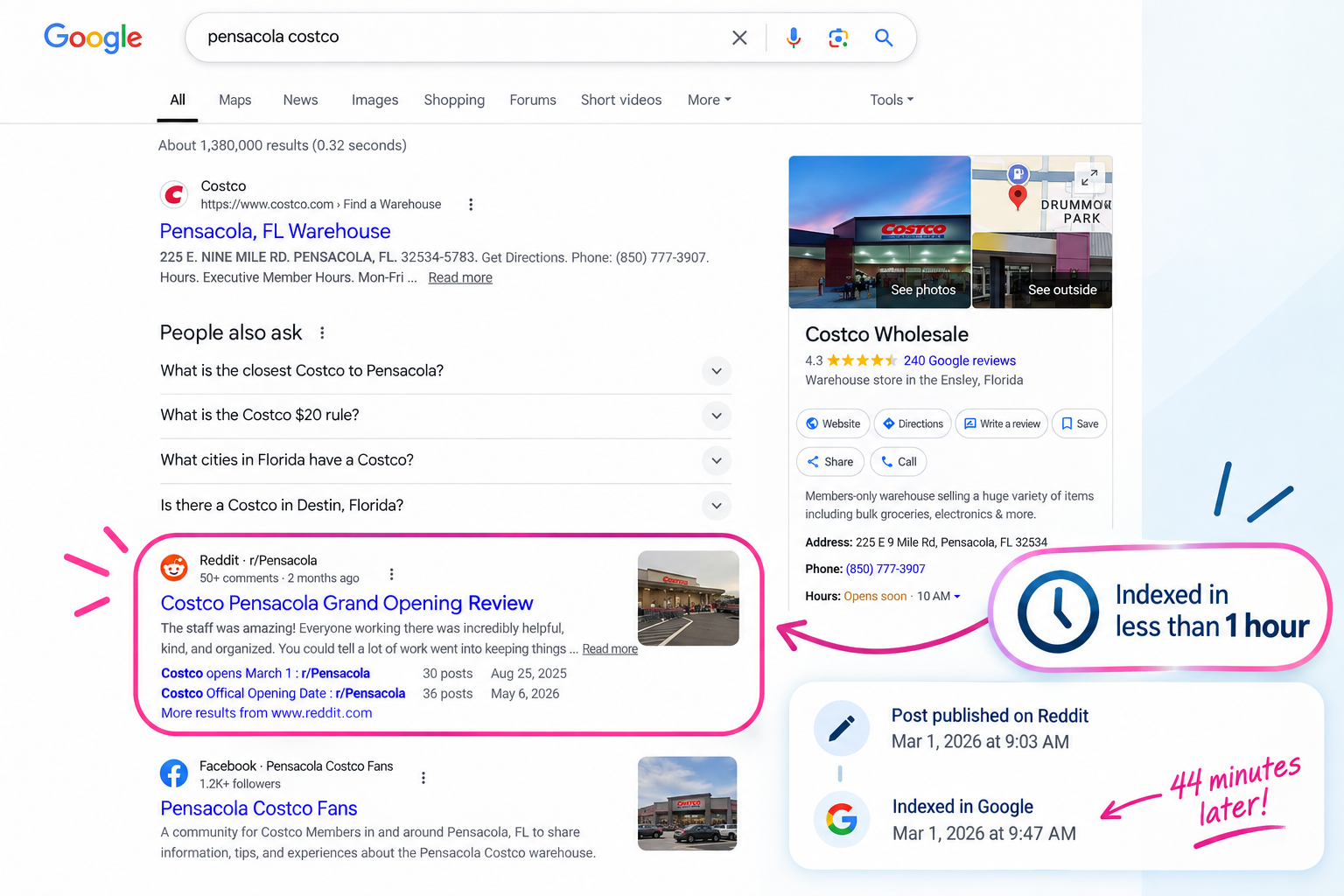Click the Costco Wholesale panel title

886,334
